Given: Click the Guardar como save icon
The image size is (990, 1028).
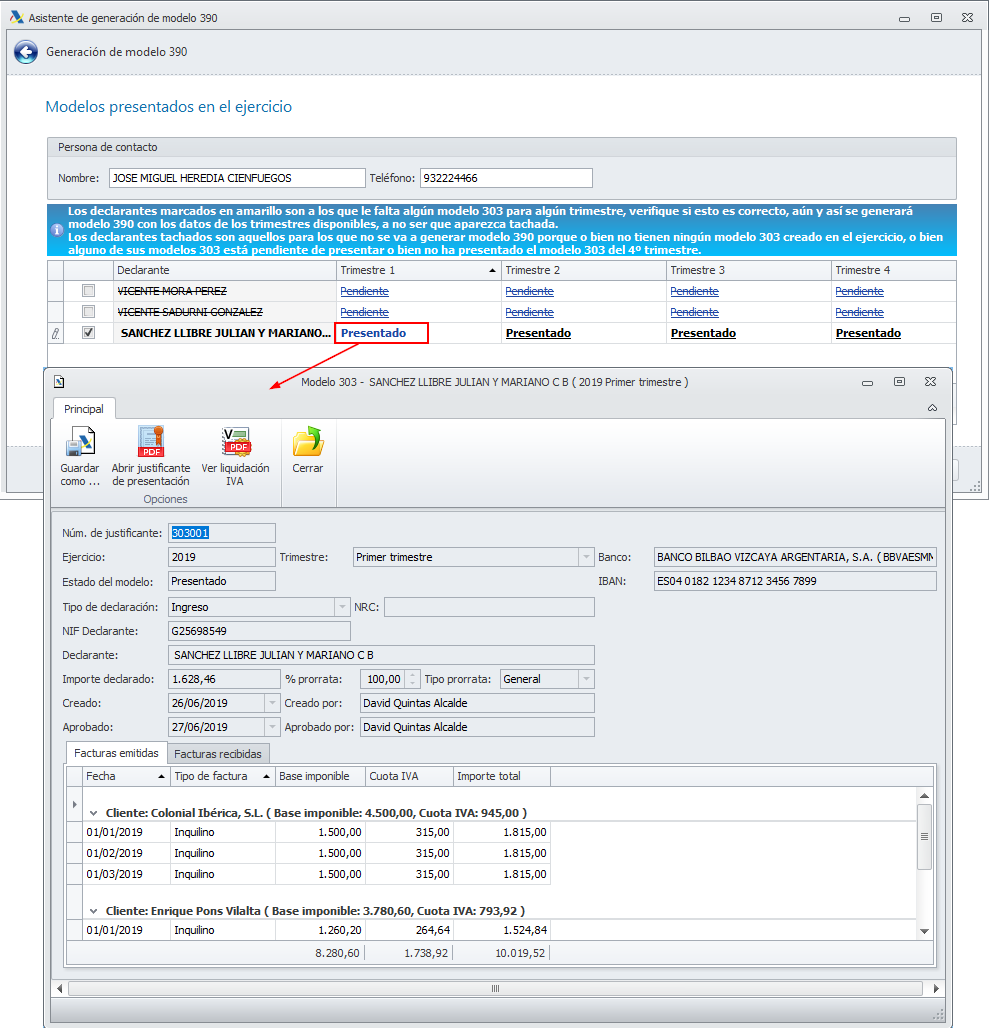Looking at the screenshot, I should (79, 442).
